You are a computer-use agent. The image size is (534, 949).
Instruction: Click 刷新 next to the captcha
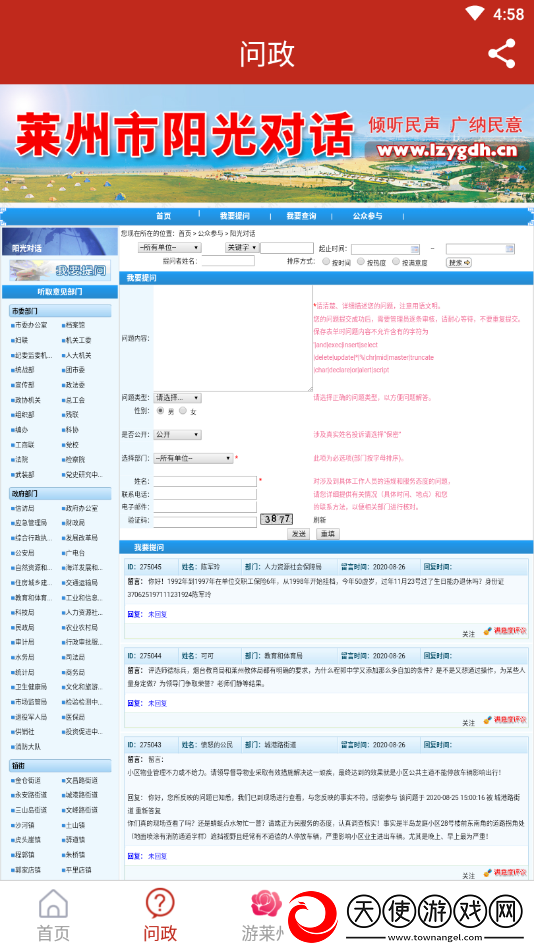320,519
